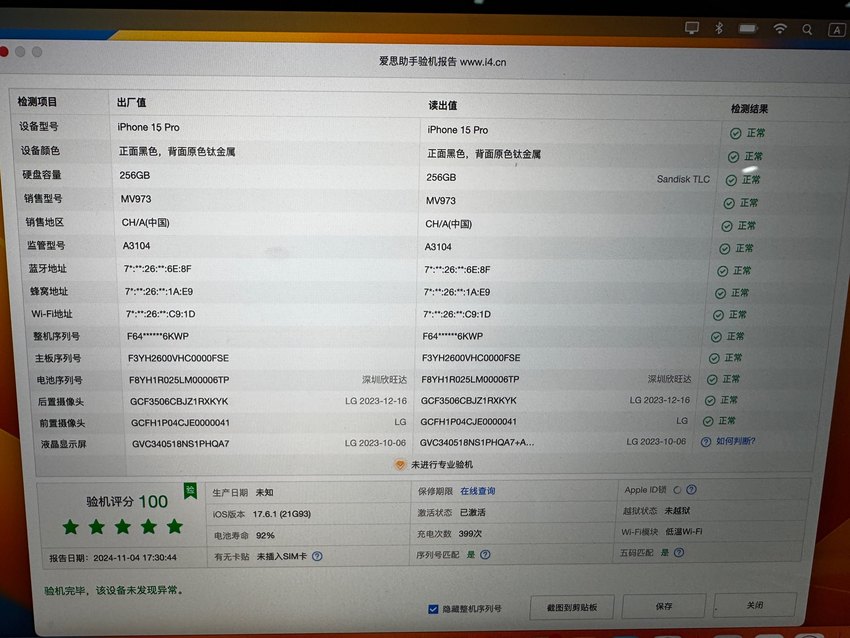Click the battery icon in the menu bar
This screenshot has width=850, height=638.
pyautogui.click(x=748, y=28)
